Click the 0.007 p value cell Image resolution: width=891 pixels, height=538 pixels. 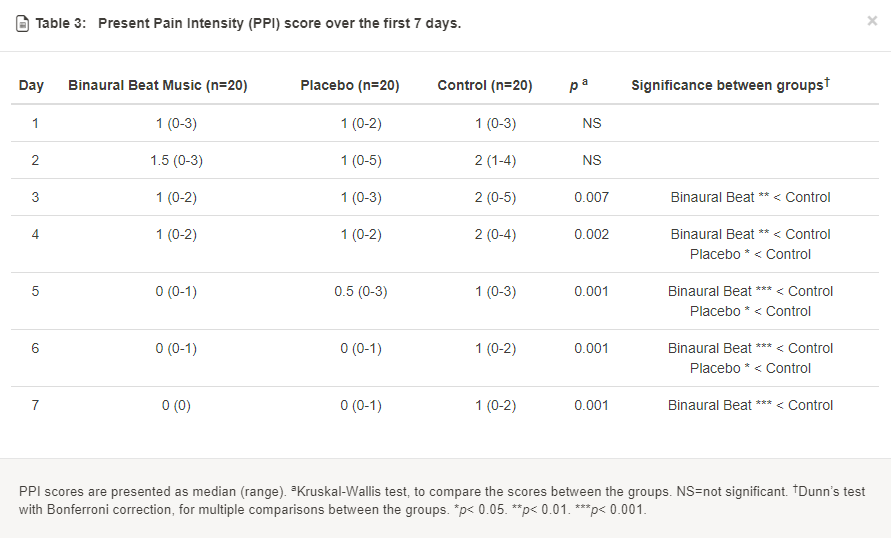tap(592, 197)
